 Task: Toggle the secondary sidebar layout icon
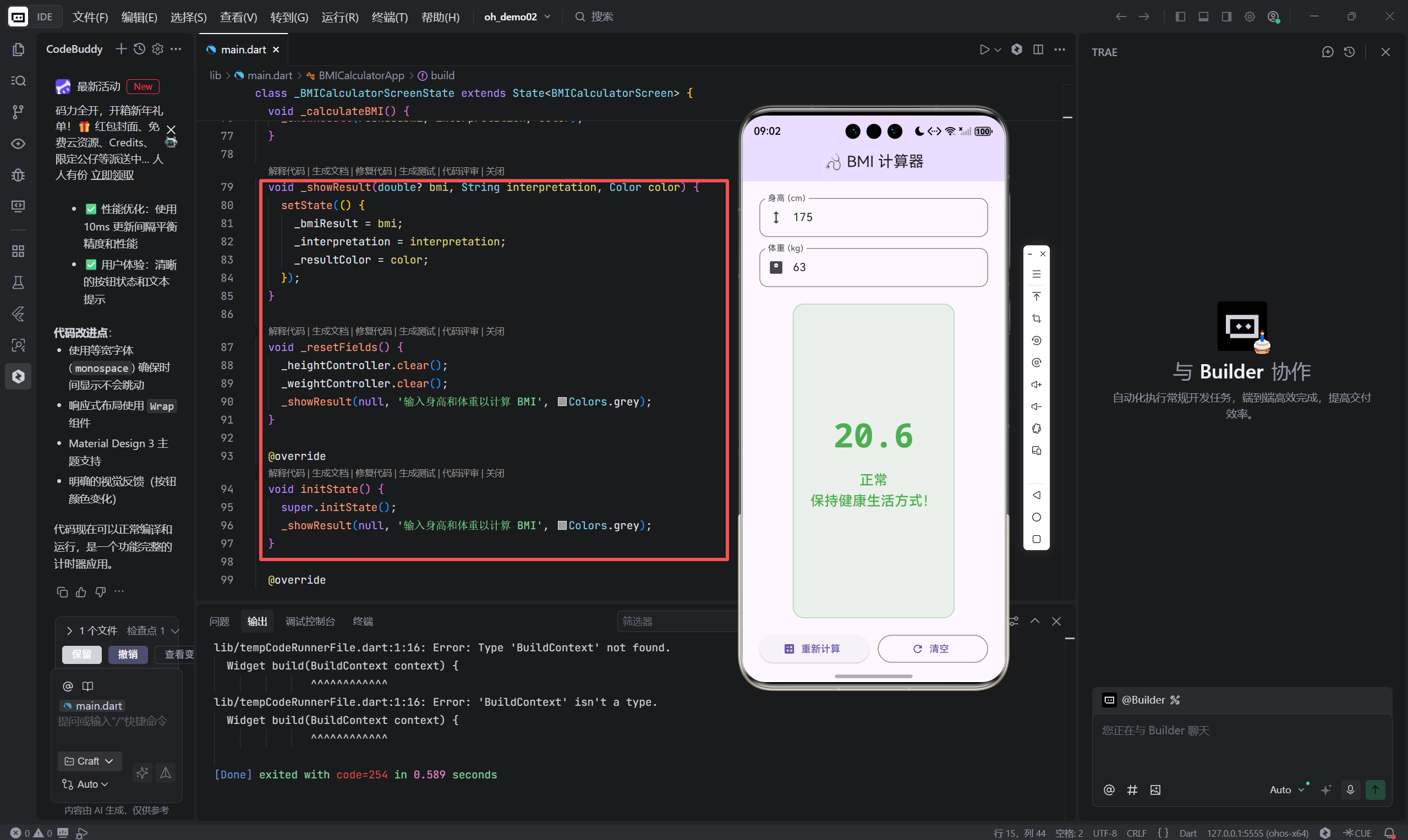pyautogui.click(x=1226, y=17)
